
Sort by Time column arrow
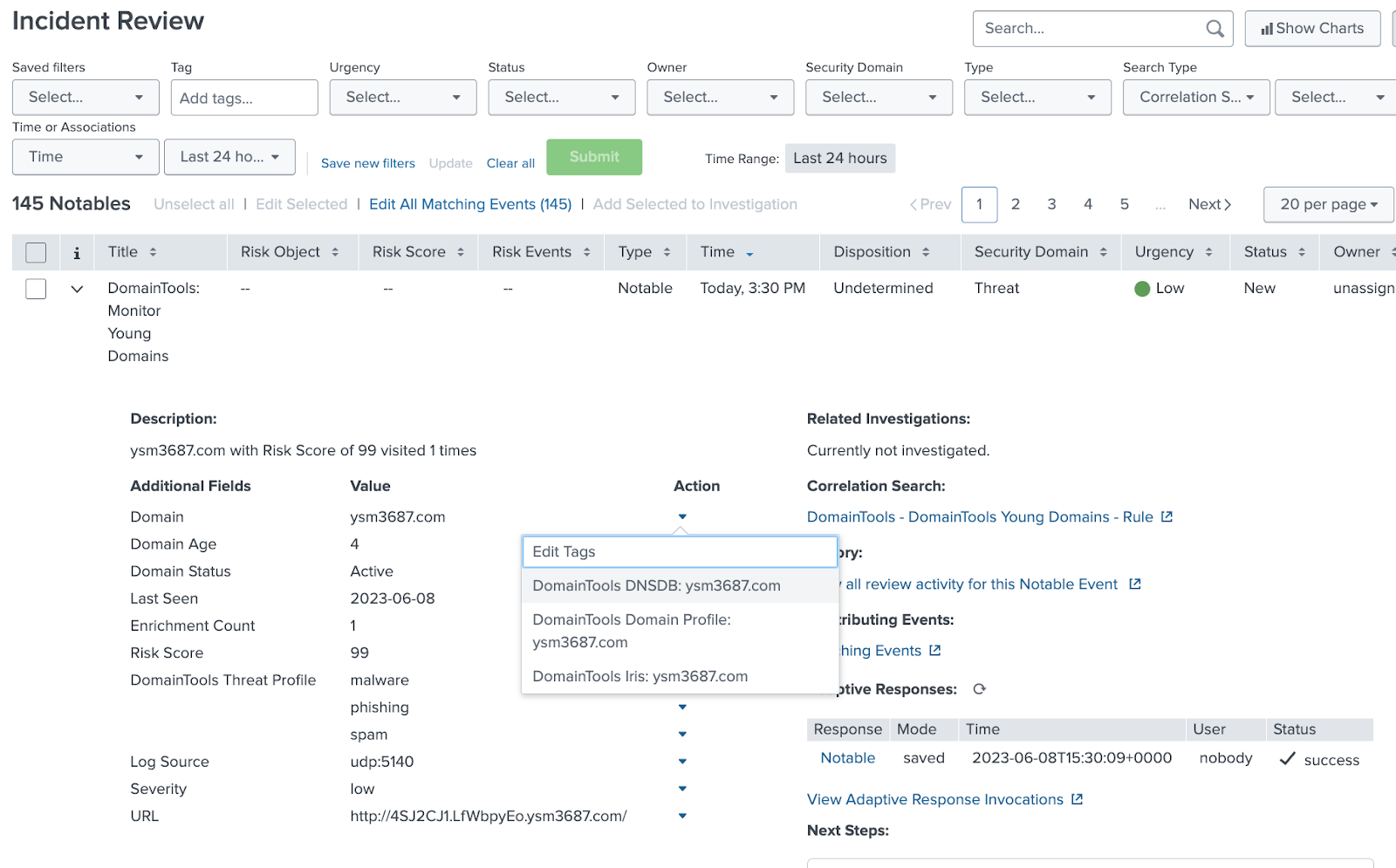[x=749, y=254]
